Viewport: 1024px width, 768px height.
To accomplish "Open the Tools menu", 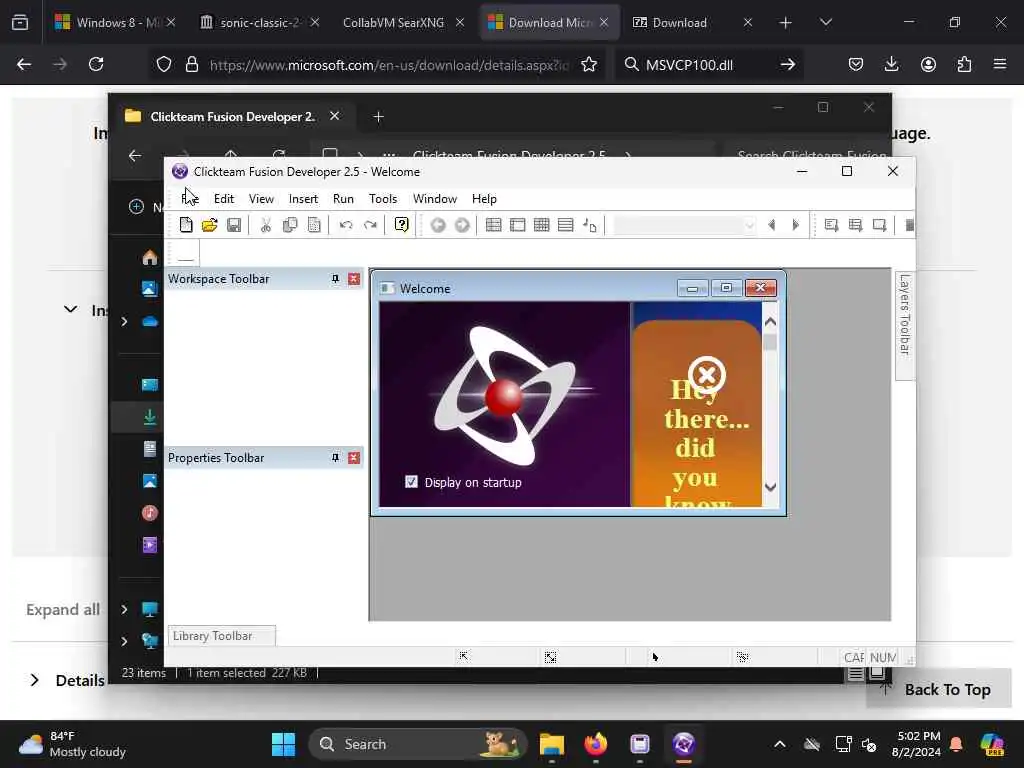I will [x=383, y=199].
